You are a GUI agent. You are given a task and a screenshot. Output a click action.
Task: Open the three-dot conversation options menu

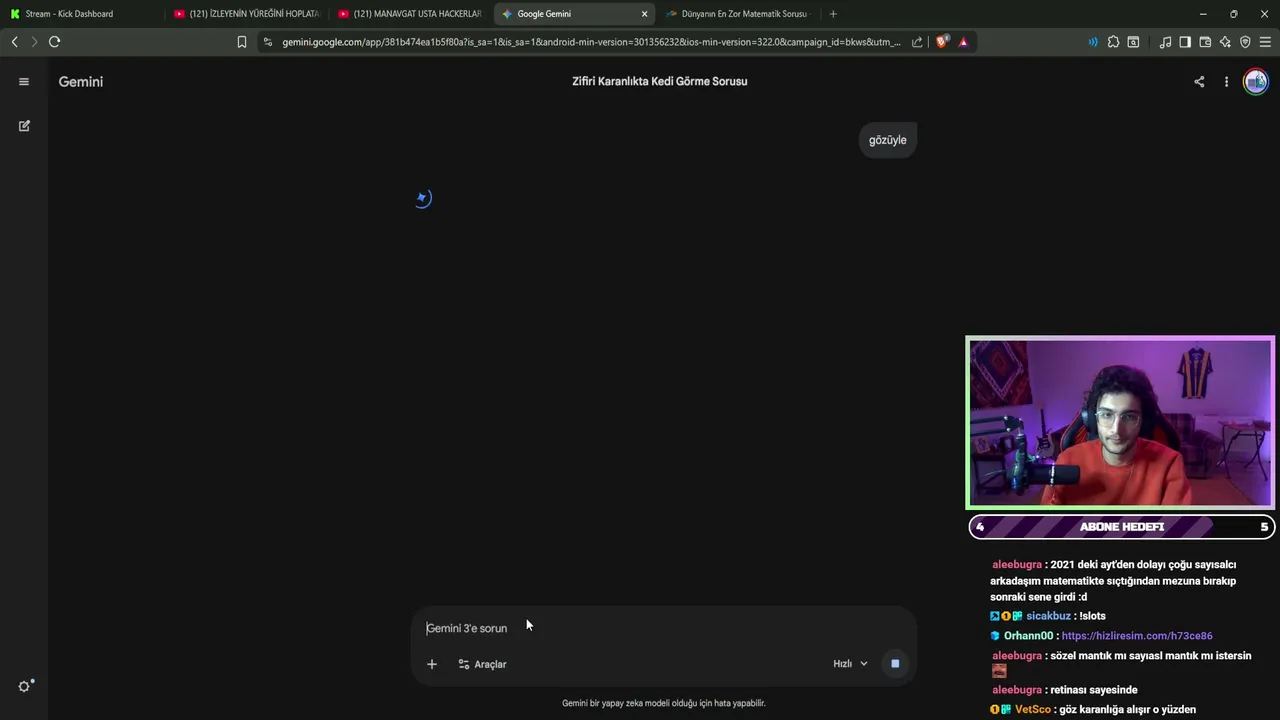(1226, 82)
